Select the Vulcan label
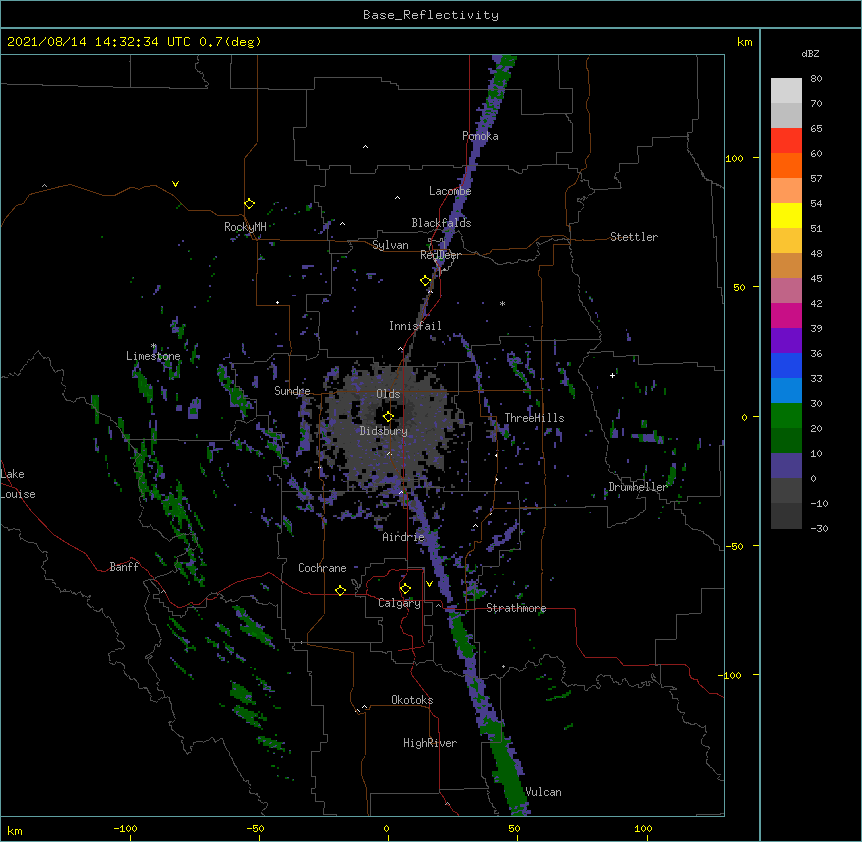The height and width of the screenshot is (842, 862). (543, 792)
